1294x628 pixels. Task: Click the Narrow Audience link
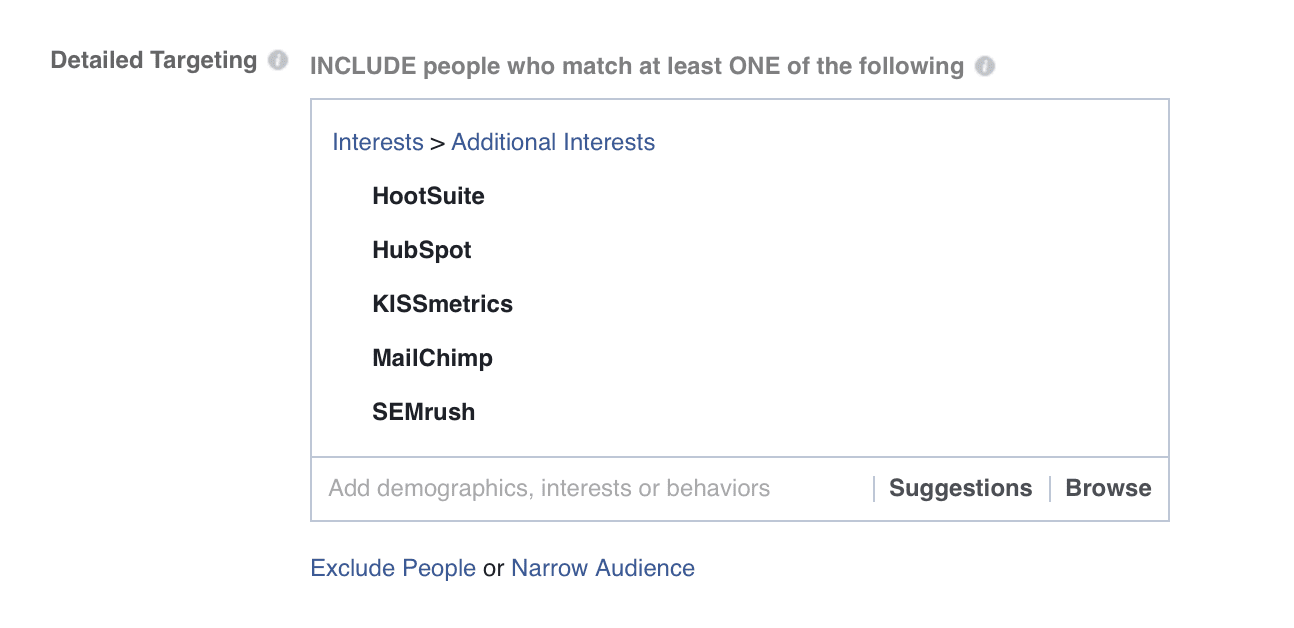pyautogui.click(x=602, y=569)
